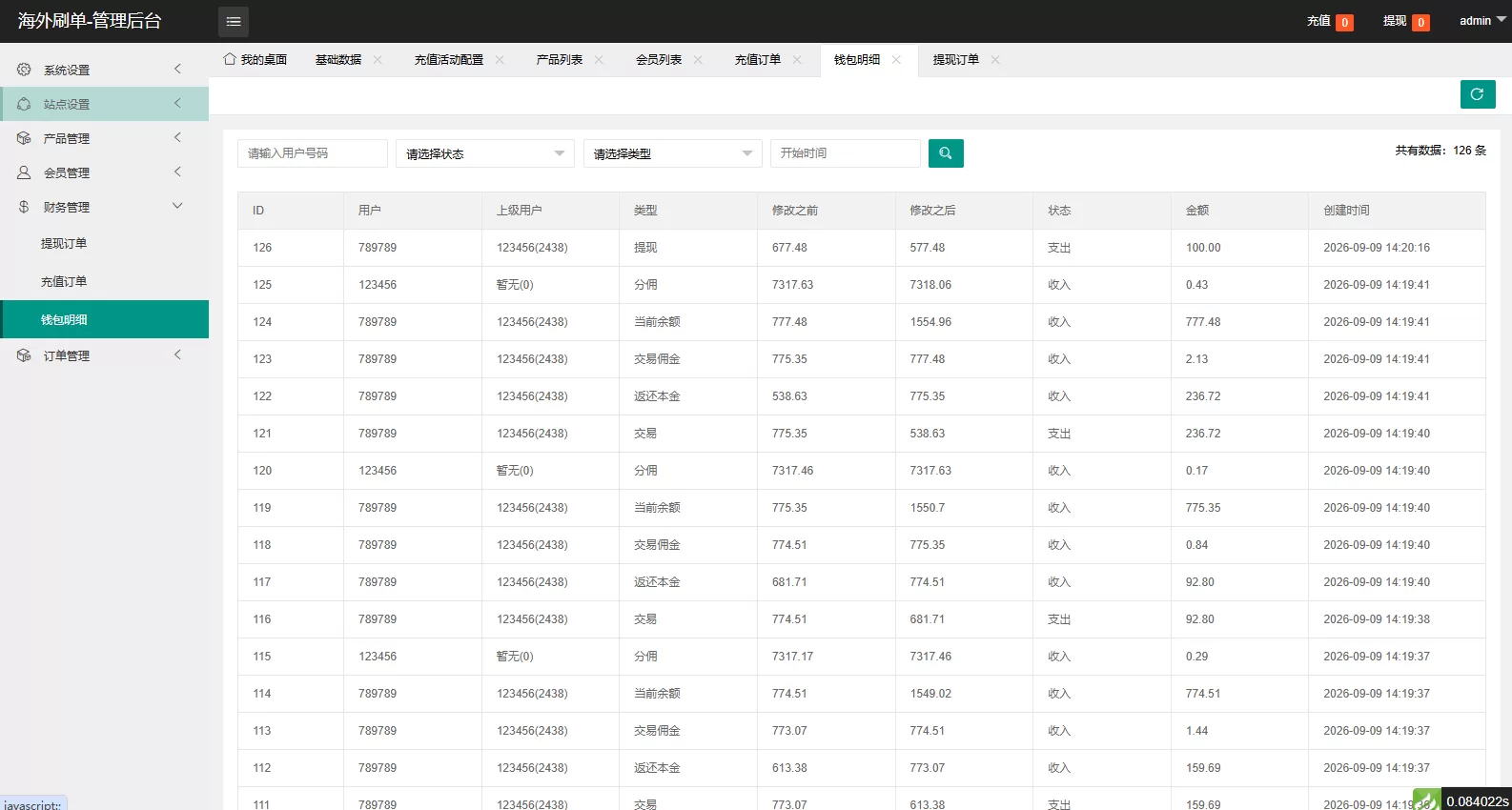Click 7317.63 修改之前 value in row 125
Image resolution: width=1512 pixels, height=810 pixels.
pos(792,285)
